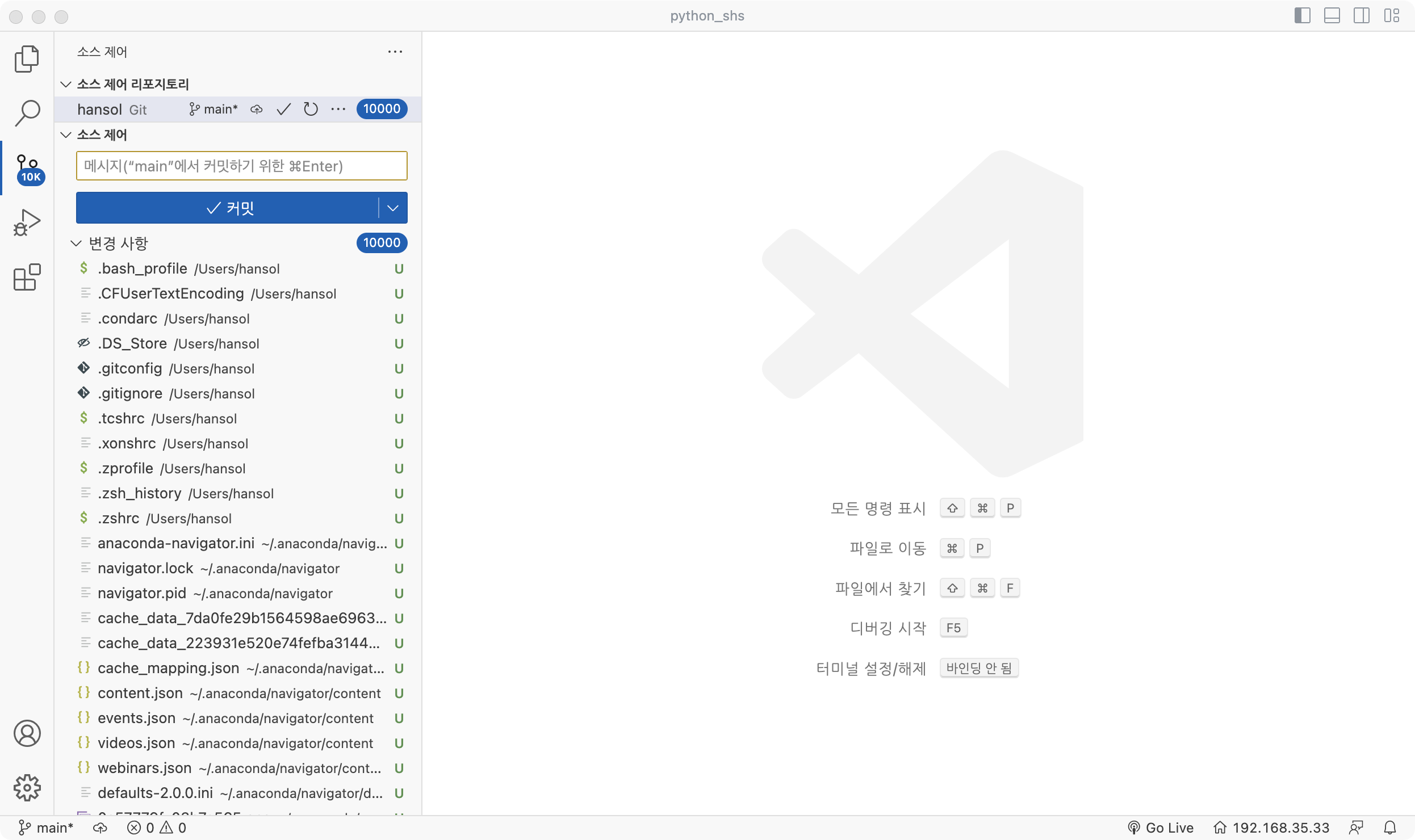Viewport: 1415px width, 840px height.
Task: Click the main* branch indicator in hansol row
Action: [x=213, y=109]
